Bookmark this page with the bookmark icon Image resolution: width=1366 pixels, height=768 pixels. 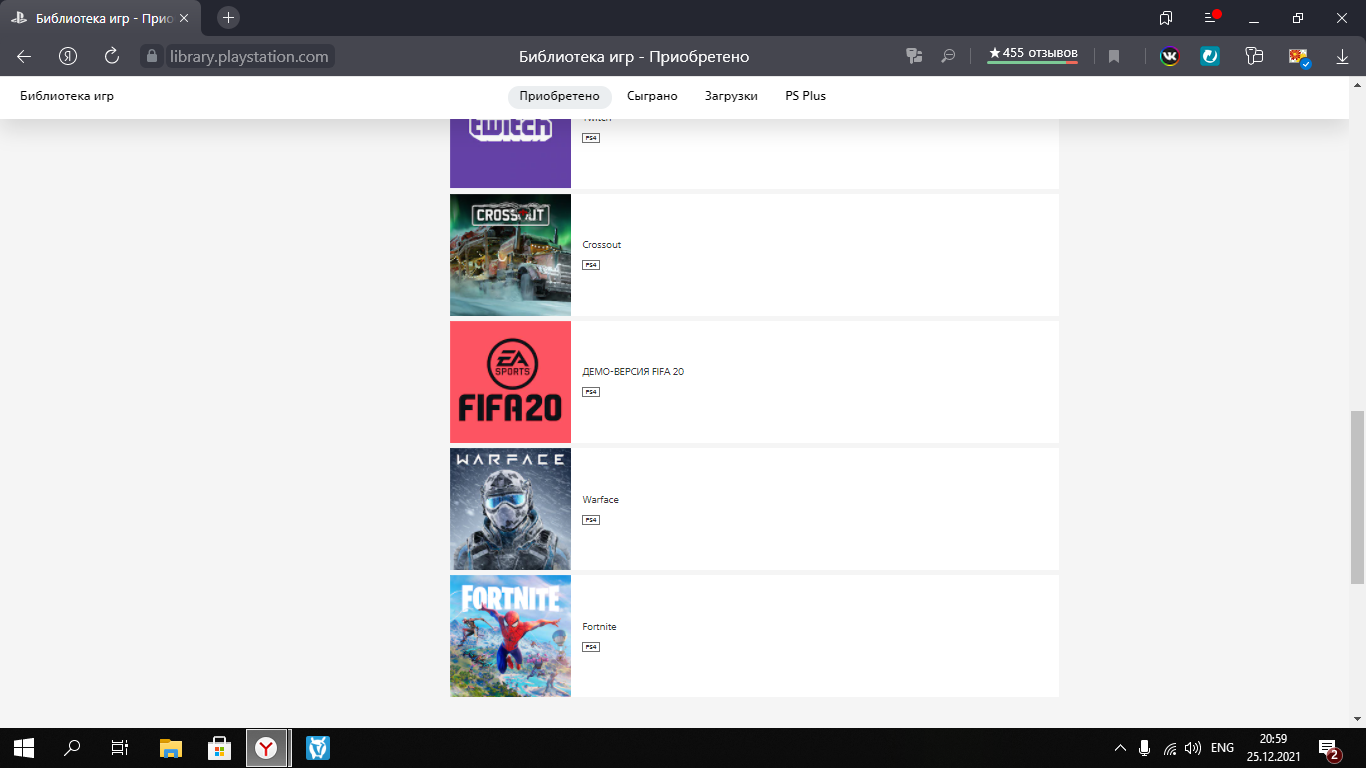pyautogui.click(x=1114, y=57)
